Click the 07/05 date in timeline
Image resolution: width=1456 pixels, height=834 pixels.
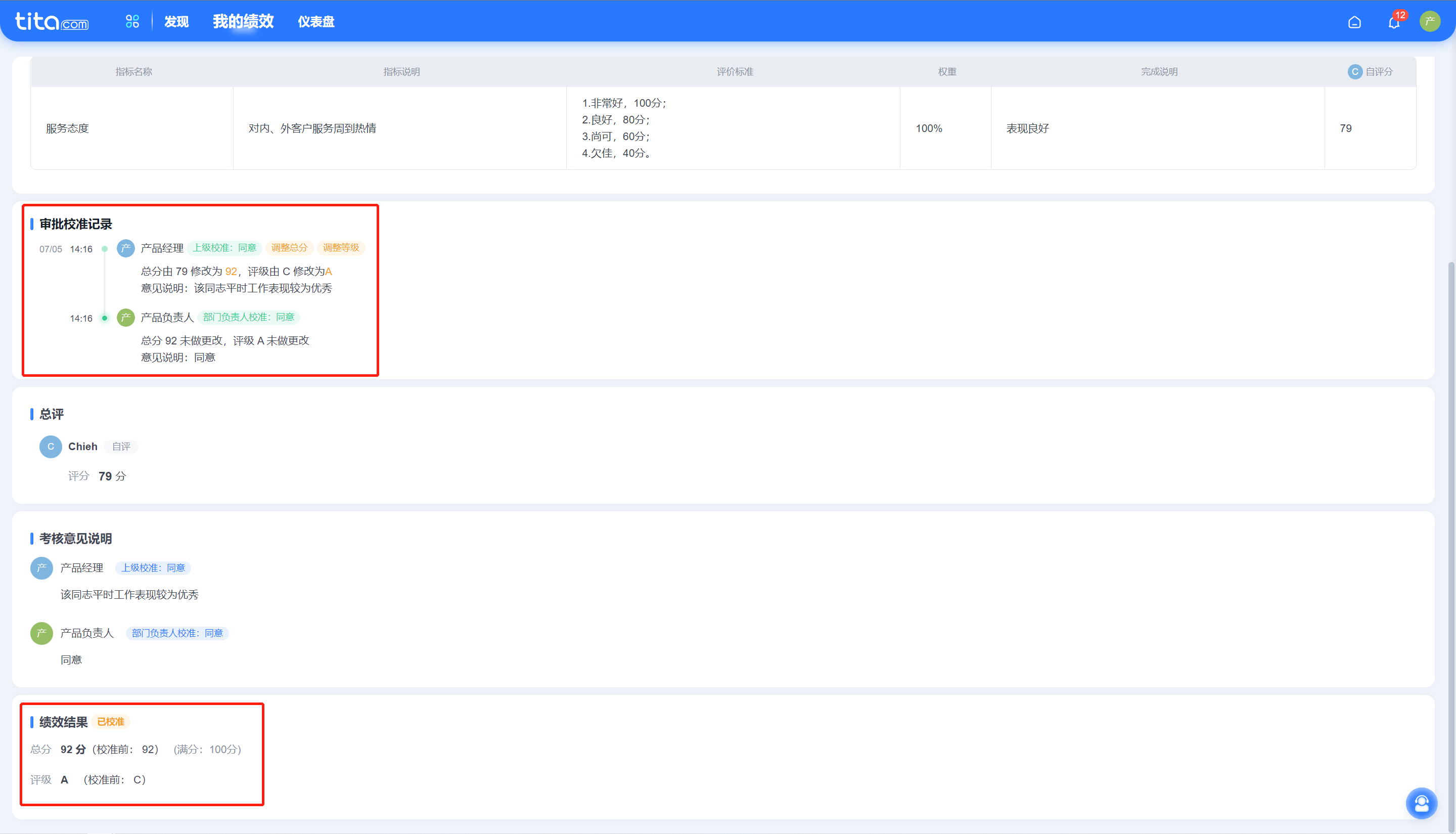coord(51,249)
